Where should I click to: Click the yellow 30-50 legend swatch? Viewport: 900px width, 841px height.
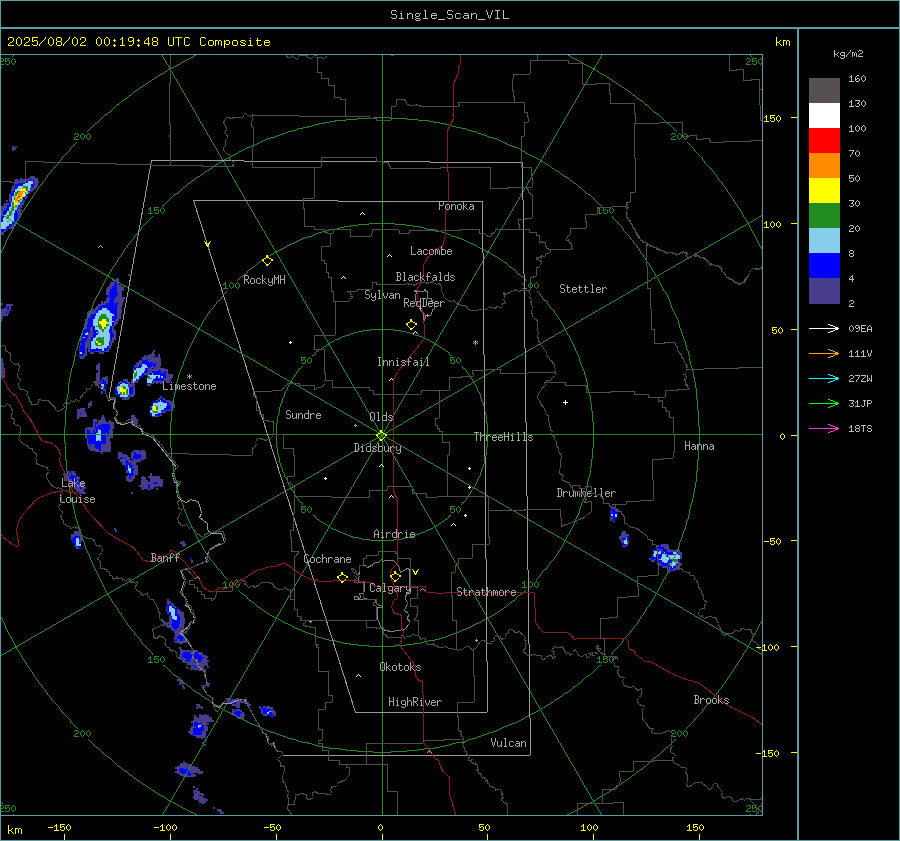click(x=824, y=191)
